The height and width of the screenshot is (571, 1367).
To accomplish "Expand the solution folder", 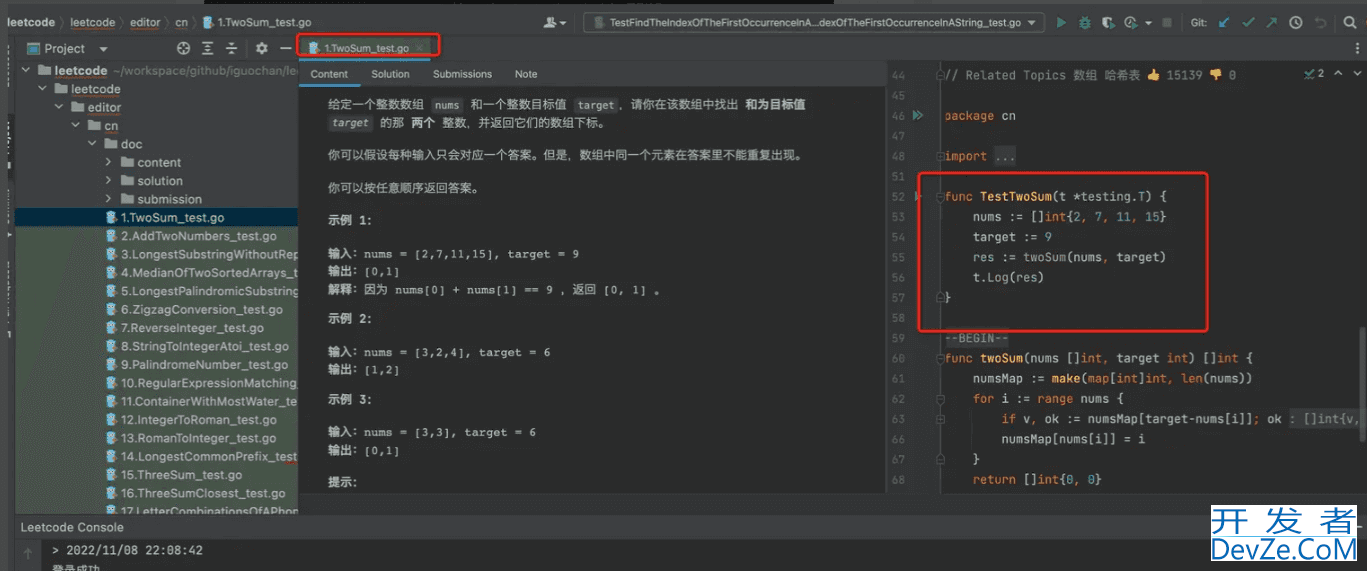I will pyautogui.click(x=109, y=180).
